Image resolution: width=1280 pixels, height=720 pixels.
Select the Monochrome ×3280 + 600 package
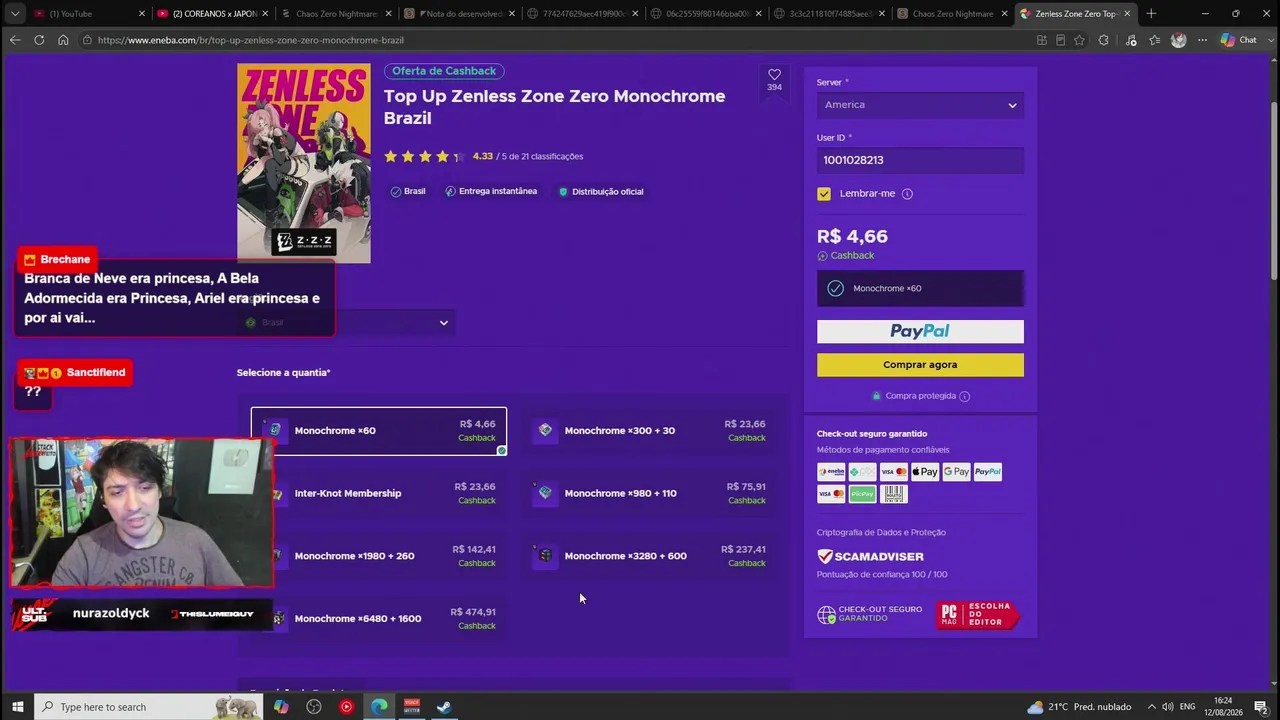648,556
